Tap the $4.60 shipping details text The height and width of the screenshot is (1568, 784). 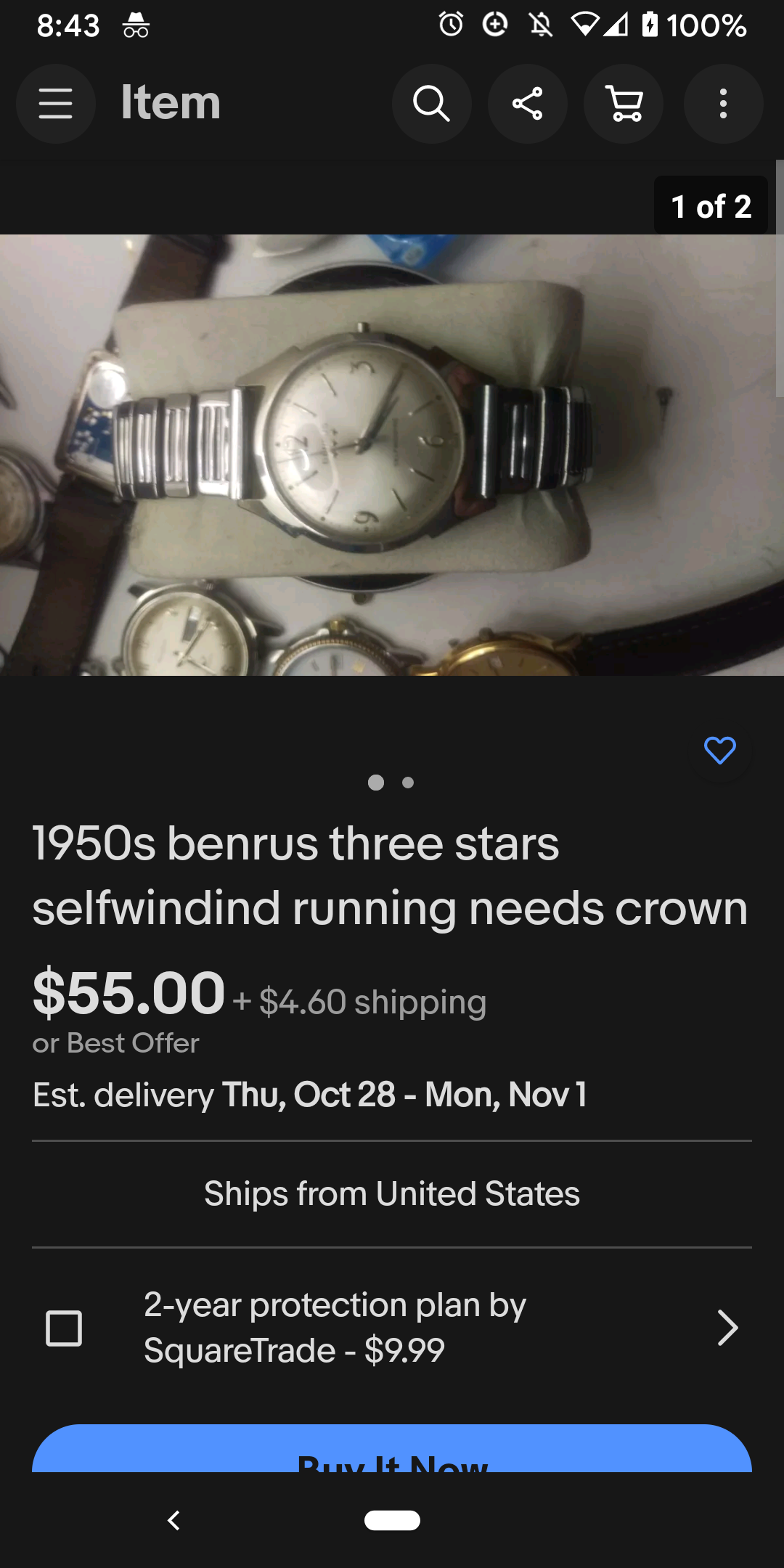360,1002
